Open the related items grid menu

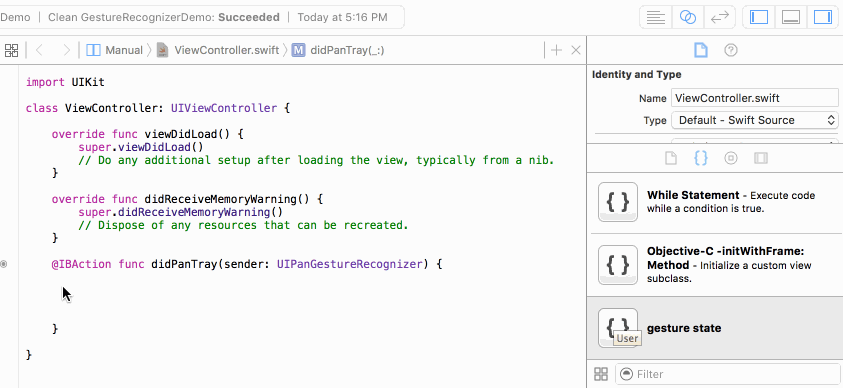[x=11, y=51]
